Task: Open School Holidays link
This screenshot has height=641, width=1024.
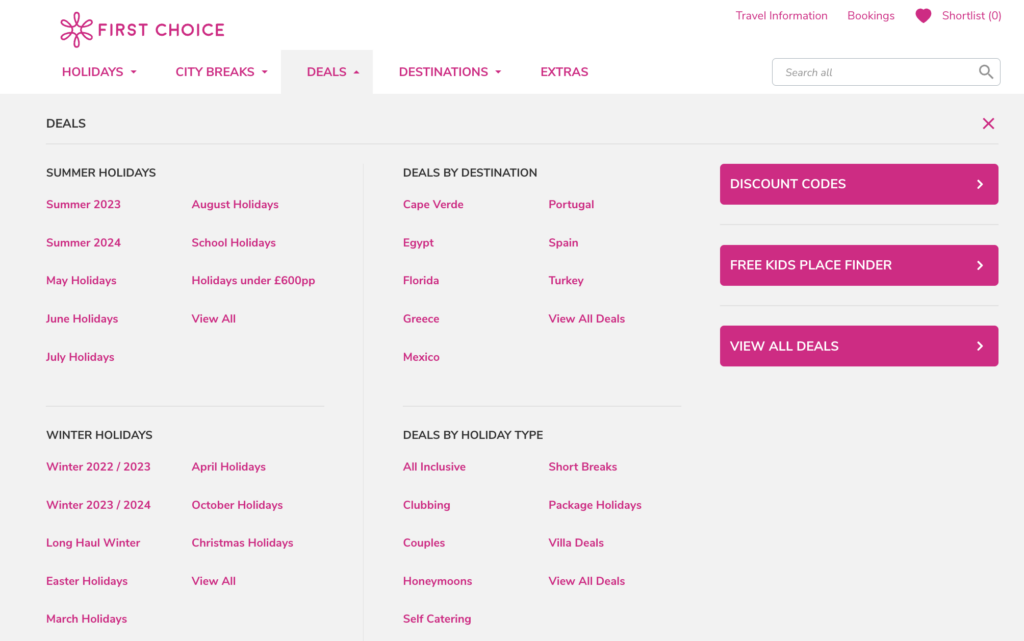Action: (x=233, y=243)
